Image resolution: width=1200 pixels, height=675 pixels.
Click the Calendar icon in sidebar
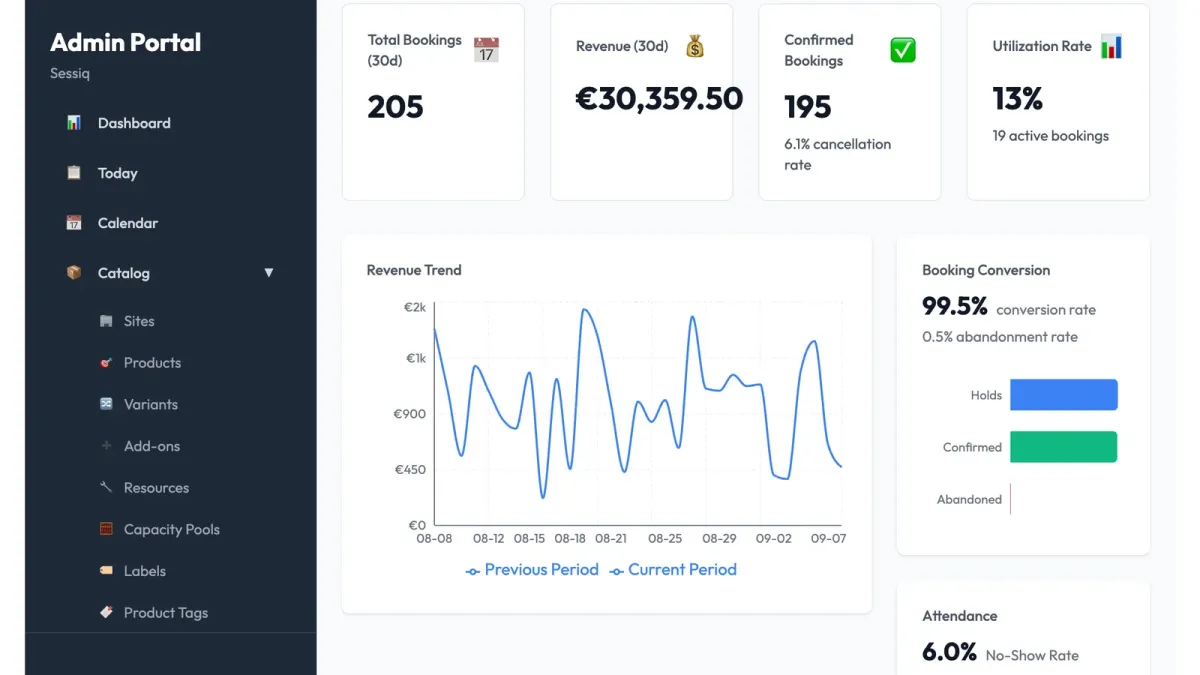tap(74, 223)
